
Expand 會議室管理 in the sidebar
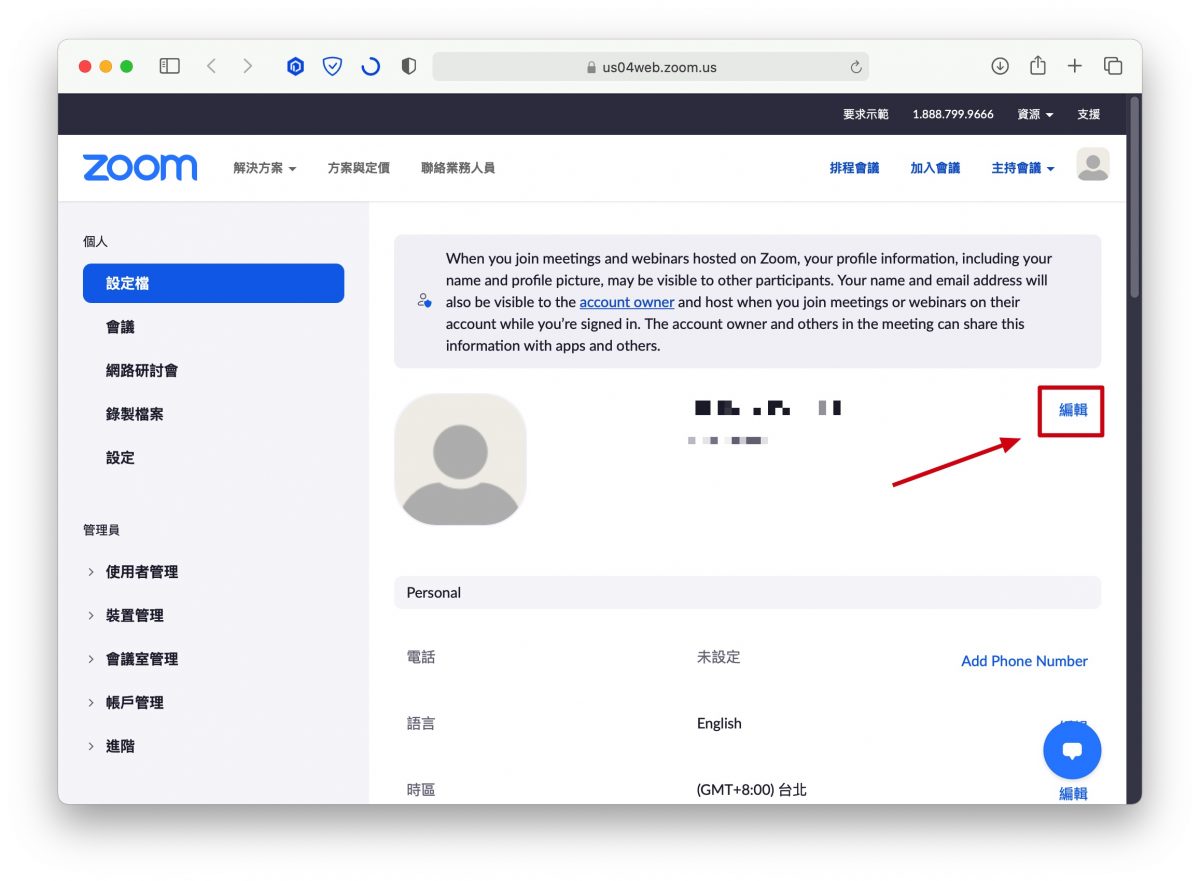pos(141,659)
